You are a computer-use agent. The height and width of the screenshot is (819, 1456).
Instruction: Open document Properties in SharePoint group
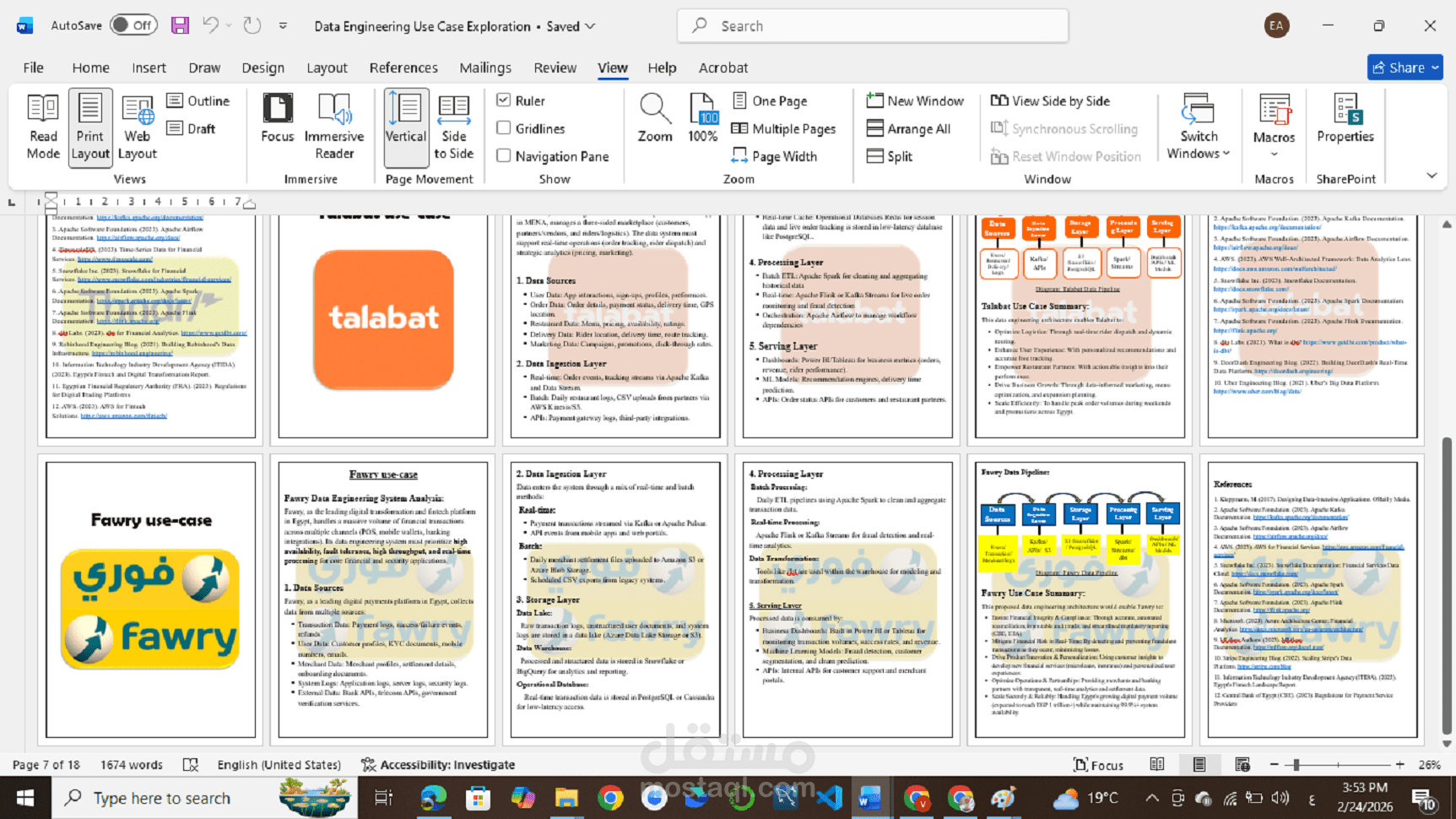click(1345, 119)
